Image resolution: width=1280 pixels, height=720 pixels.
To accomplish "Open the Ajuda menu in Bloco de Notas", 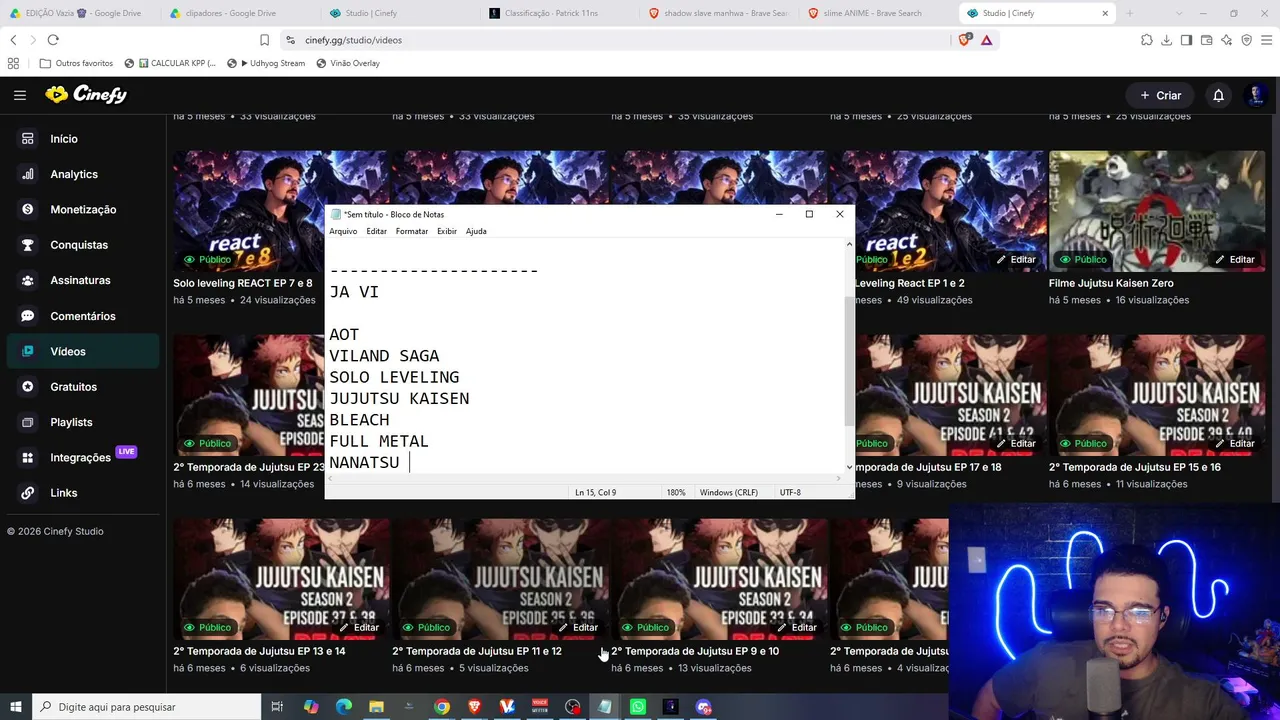I will (x=476, y=231).
